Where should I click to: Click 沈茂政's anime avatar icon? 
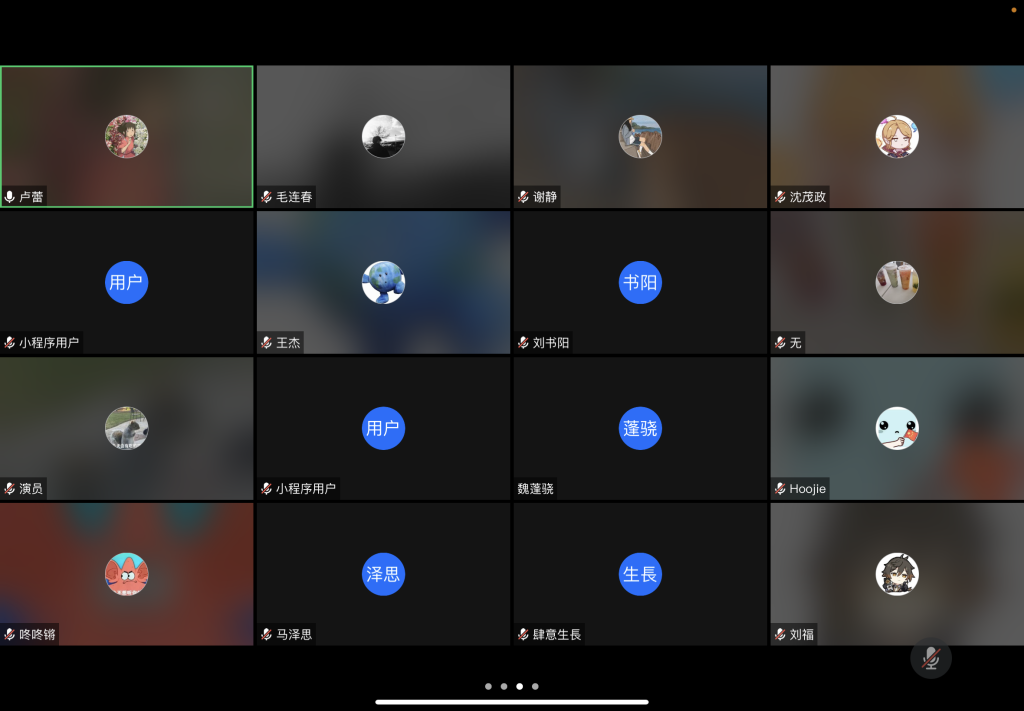(897, 136)
